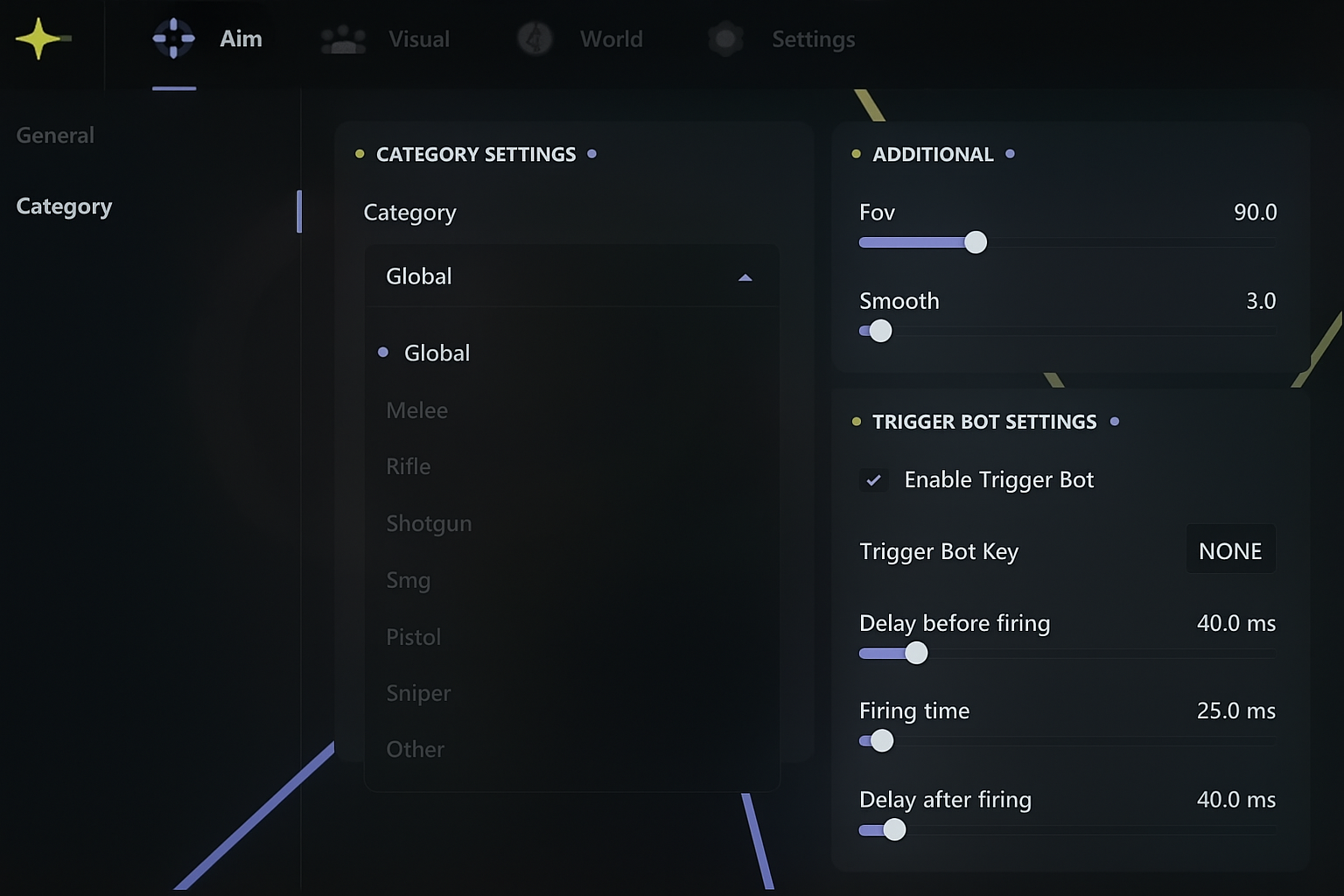This screenshot has width=1344, height=896.
Task: Choose Melee from the category list
Action: (416, 410)
